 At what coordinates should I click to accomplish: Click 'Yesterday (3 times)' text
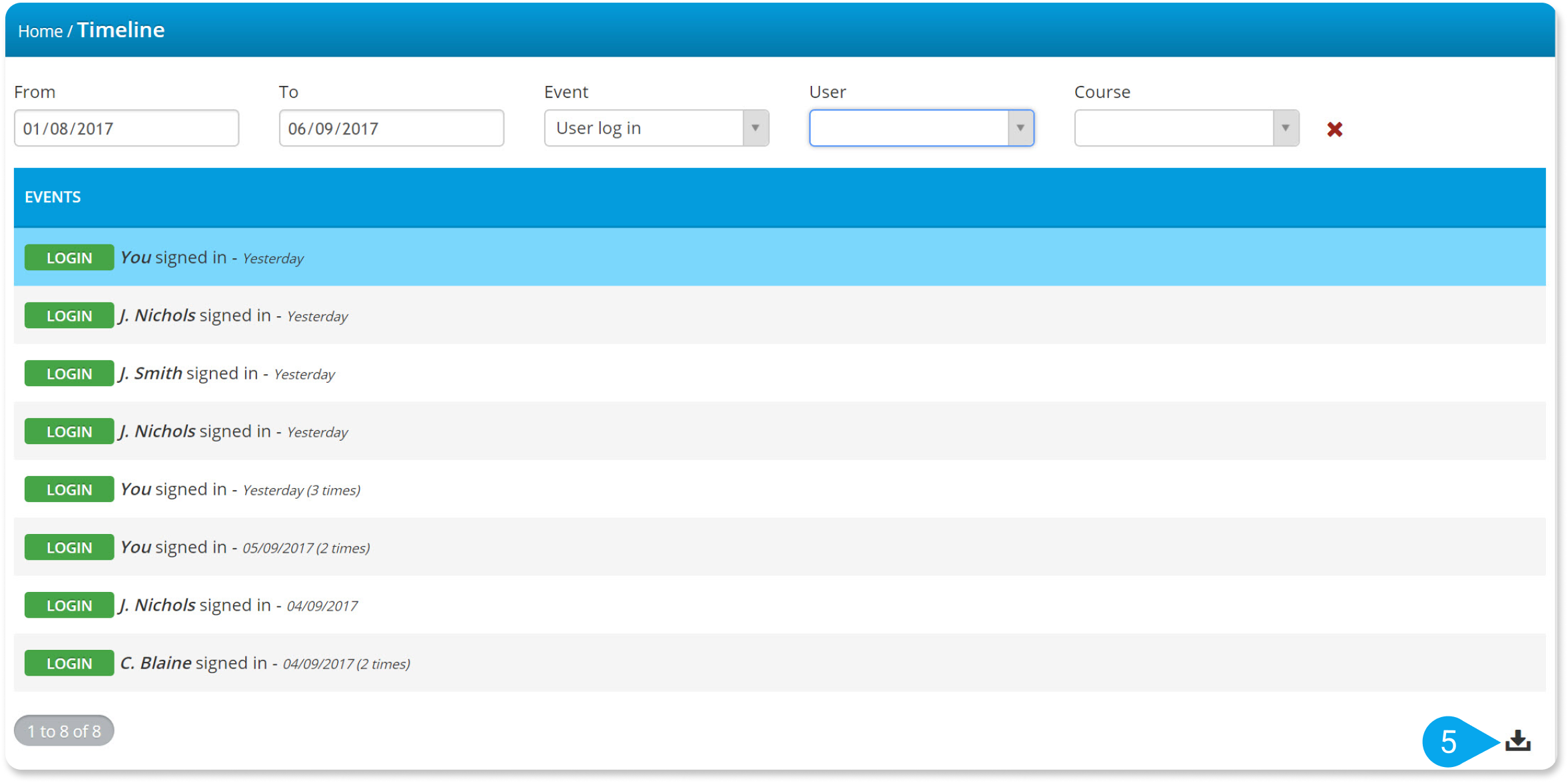pos(302,490)
